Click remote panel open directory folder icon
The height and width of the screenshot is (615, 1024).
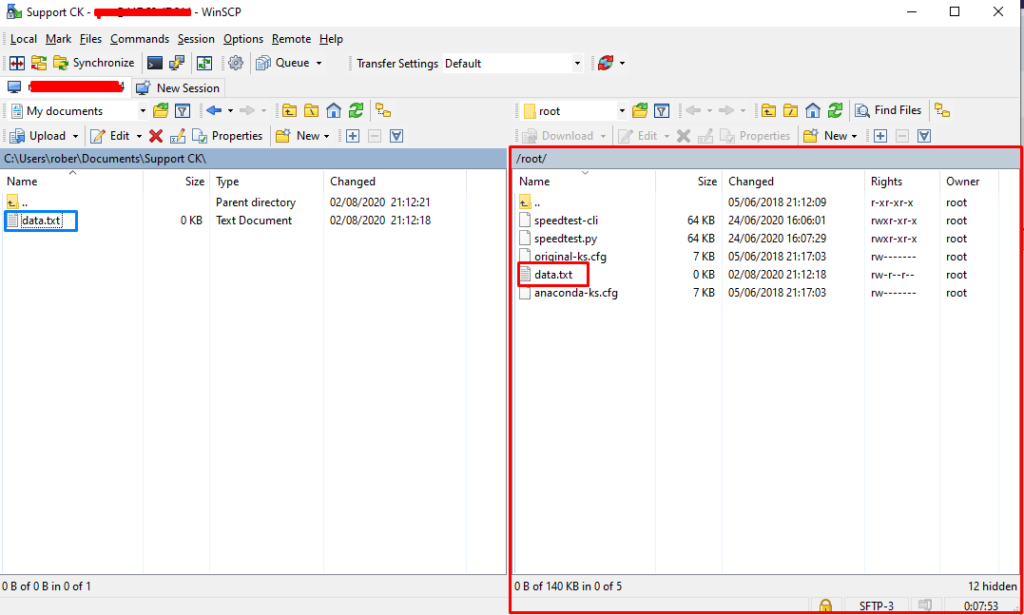coord(640,111)
